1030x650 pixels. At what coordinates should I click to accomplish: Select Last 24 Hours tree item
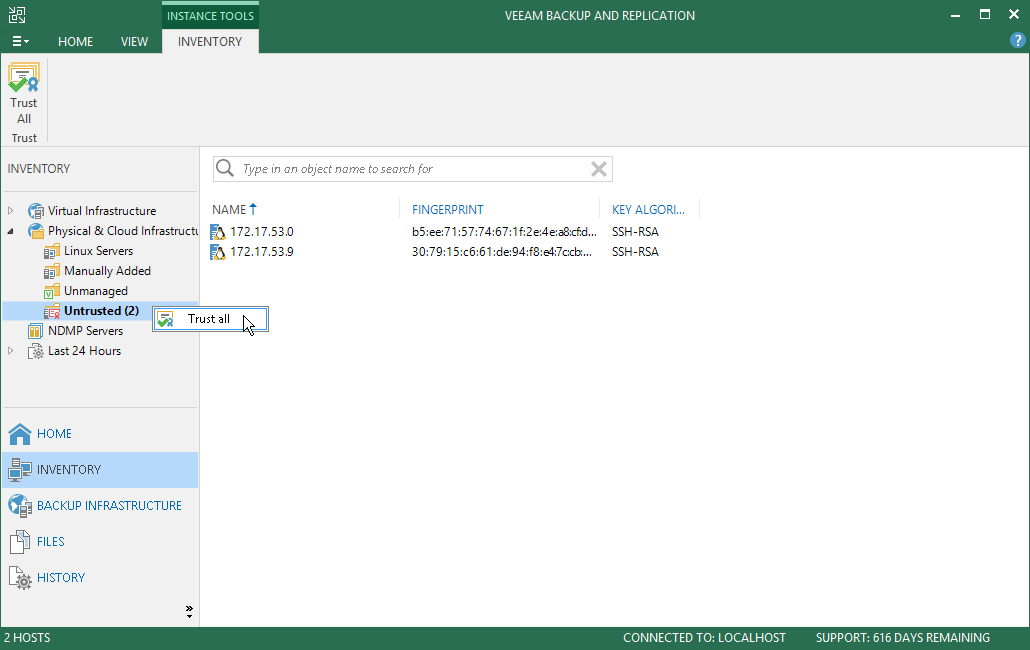pyautogui.click(x=84, y=351)
